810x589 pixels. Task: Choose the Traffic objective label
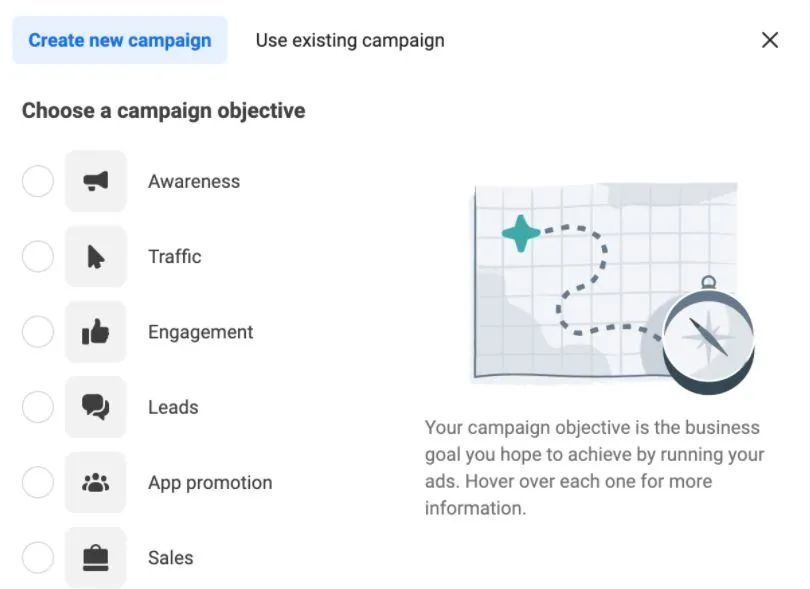[175, 257]
